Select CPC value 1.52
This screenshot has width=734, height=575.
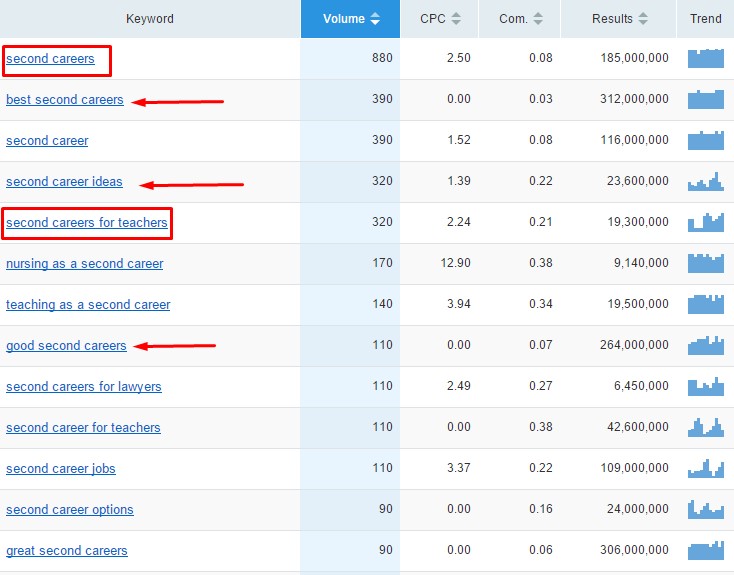(459, 140)
